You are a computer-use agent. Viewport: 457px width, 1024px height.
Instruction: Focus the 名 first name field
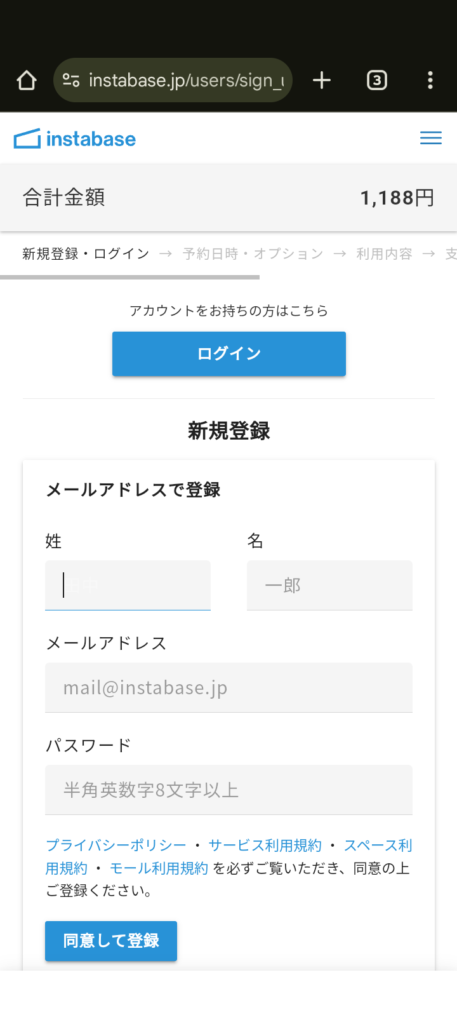click(330, 585)
